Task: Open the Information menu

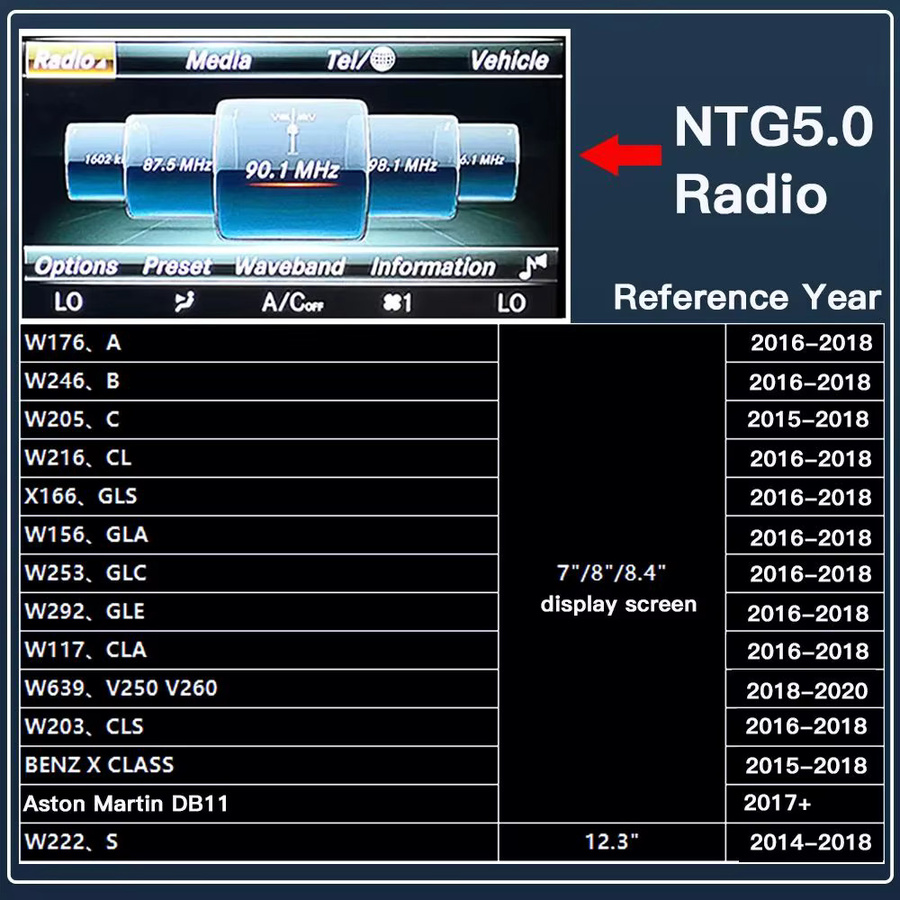Action: click(x=433, y=267)
